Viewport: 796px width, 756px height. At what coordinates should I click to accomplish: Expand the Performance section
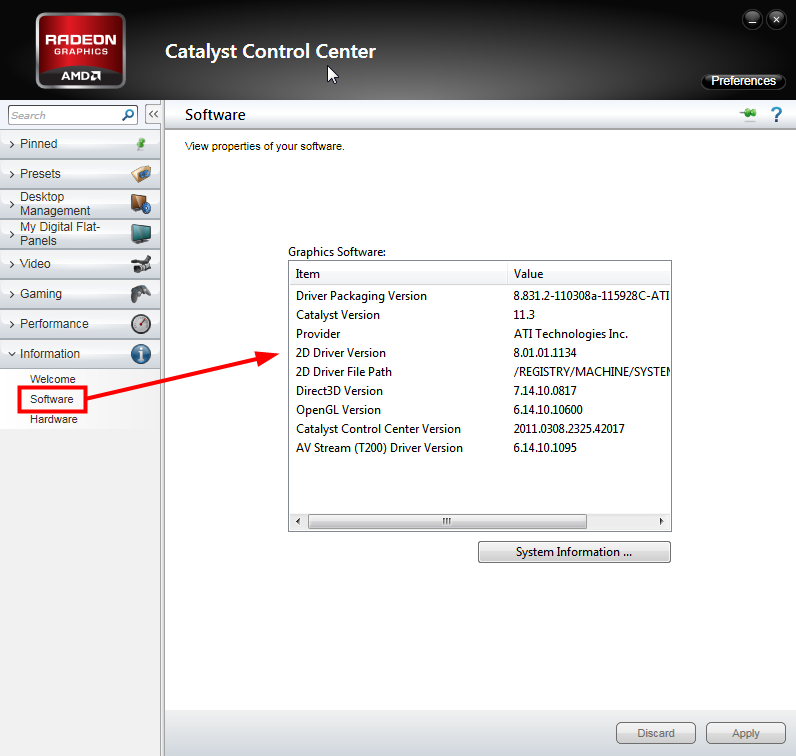(80, 324)
